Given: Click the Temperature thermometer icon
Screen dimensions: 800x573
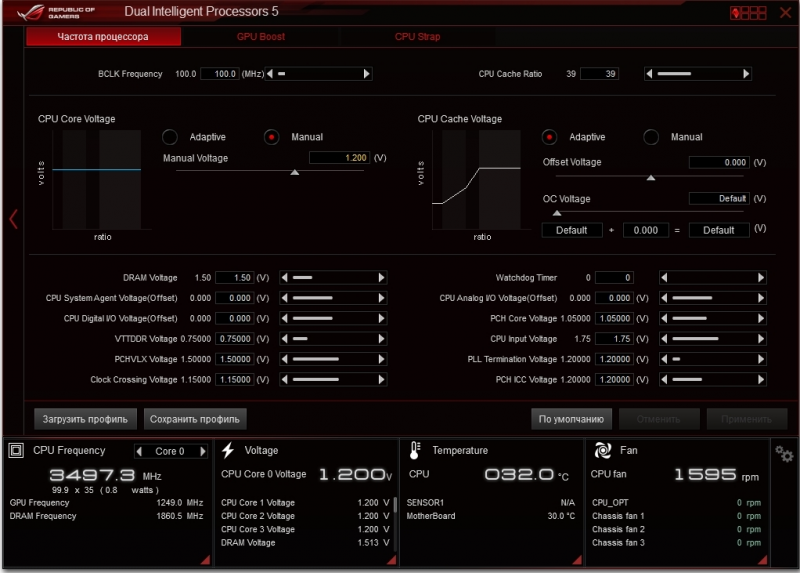Looking at the screenshot, I should point(415,450).
